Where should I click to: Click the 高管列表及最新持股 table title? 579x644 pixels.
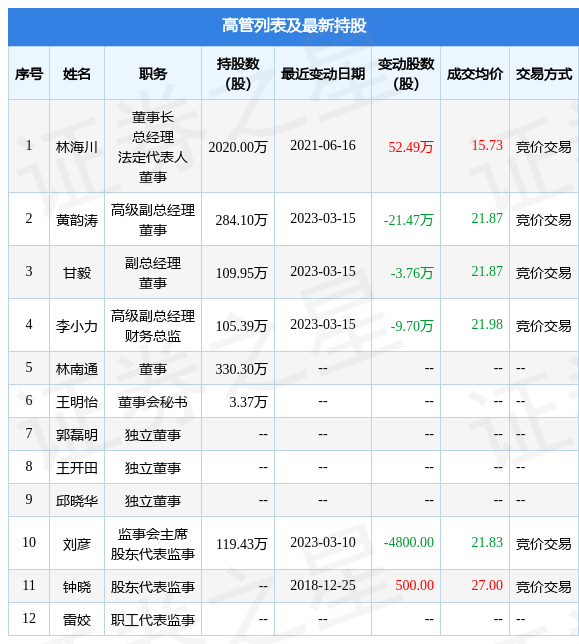[x=294, y=25]
